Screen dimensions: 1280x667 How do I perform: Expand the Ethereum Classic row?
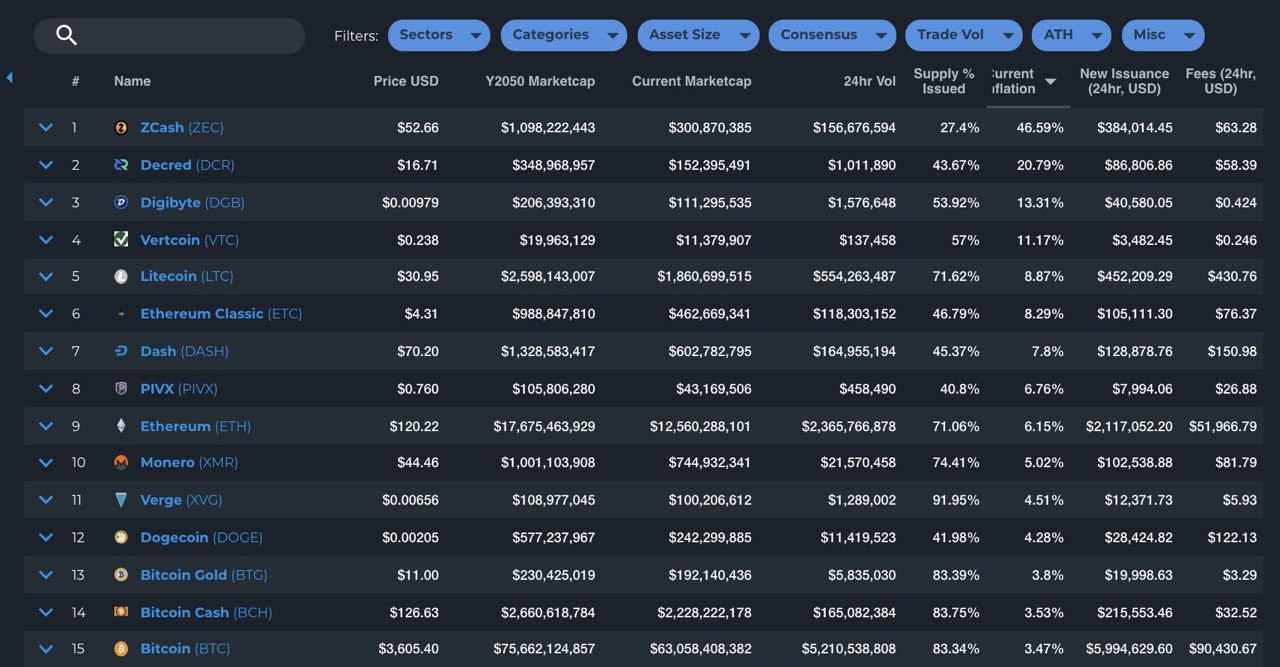[x=45, y=313]
